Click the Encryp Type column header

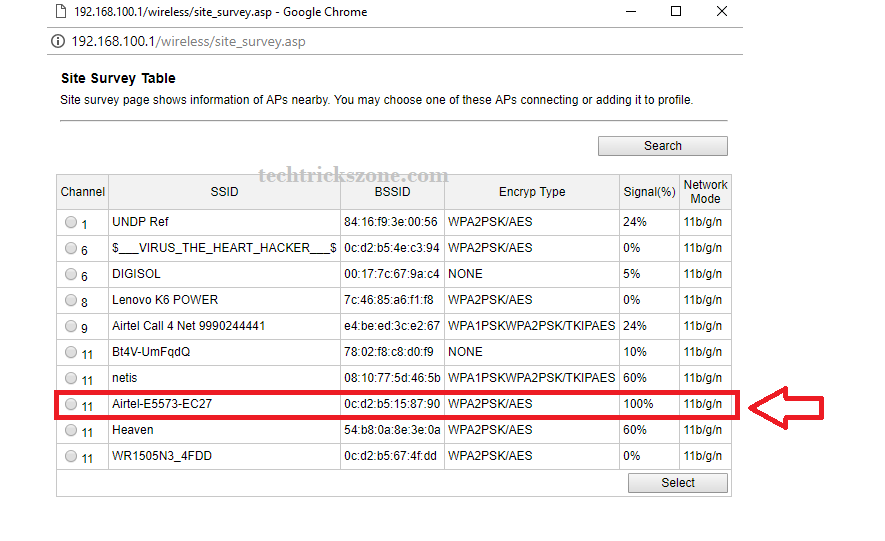531,192
